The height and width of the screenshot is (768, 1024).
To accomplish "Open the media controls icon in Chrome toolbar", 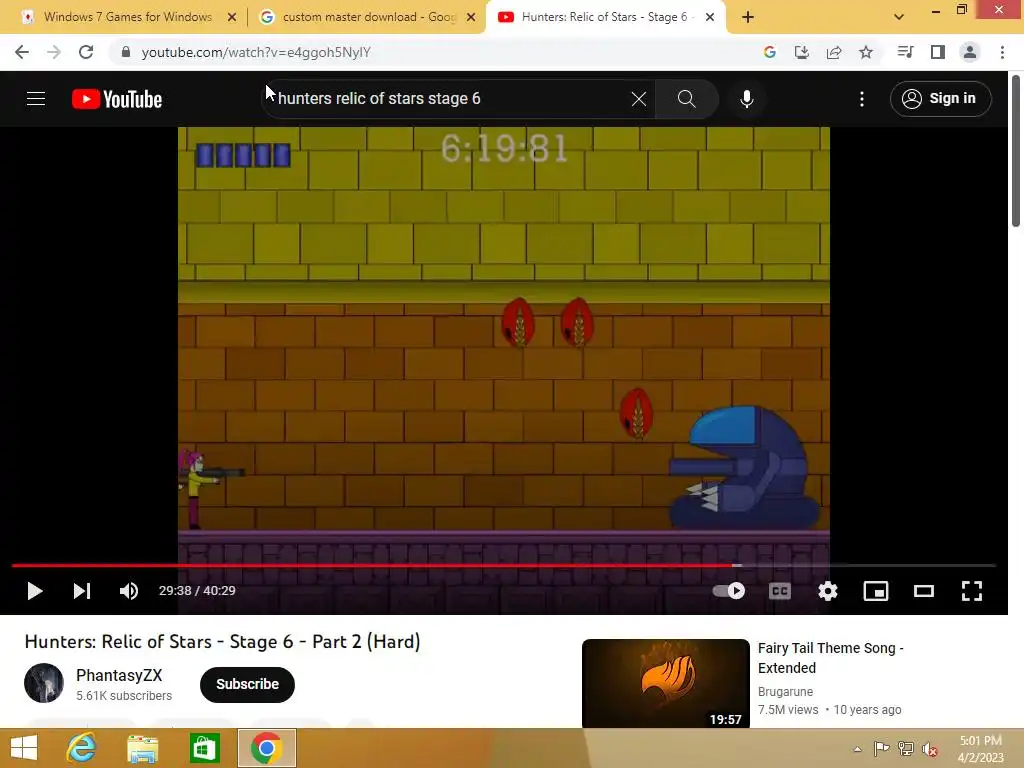I will click(x=905, y=52).
